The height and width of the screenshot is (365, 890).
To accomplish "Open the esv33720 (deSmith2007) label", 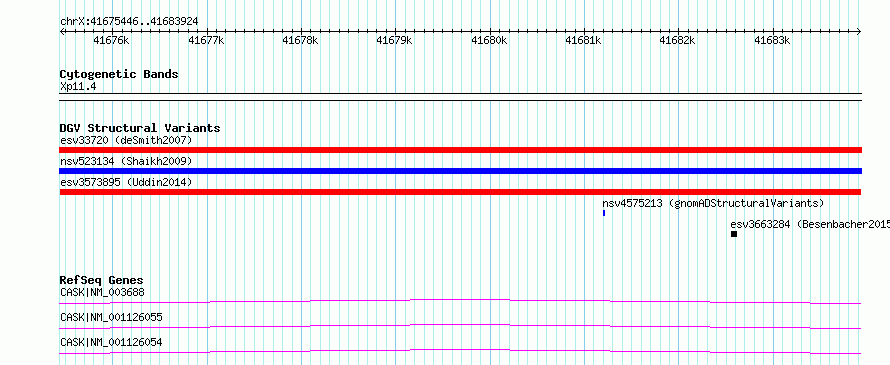I will (x=127, y=140).
